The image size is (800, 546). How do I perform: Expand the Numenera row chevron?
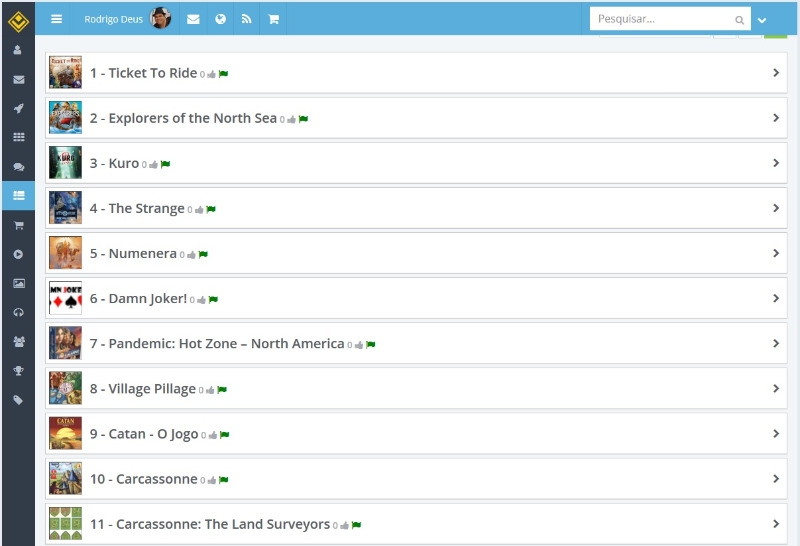776,253
